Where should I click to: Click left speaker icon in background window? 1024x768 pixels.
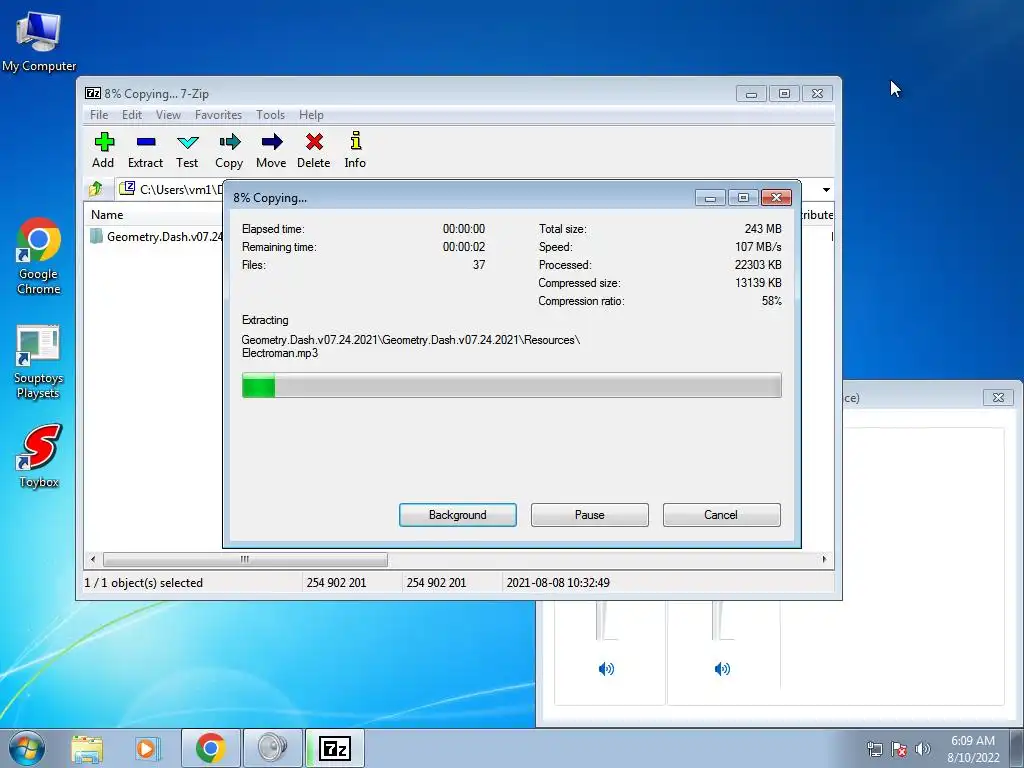pyautogui.click(x=606, y=669)
